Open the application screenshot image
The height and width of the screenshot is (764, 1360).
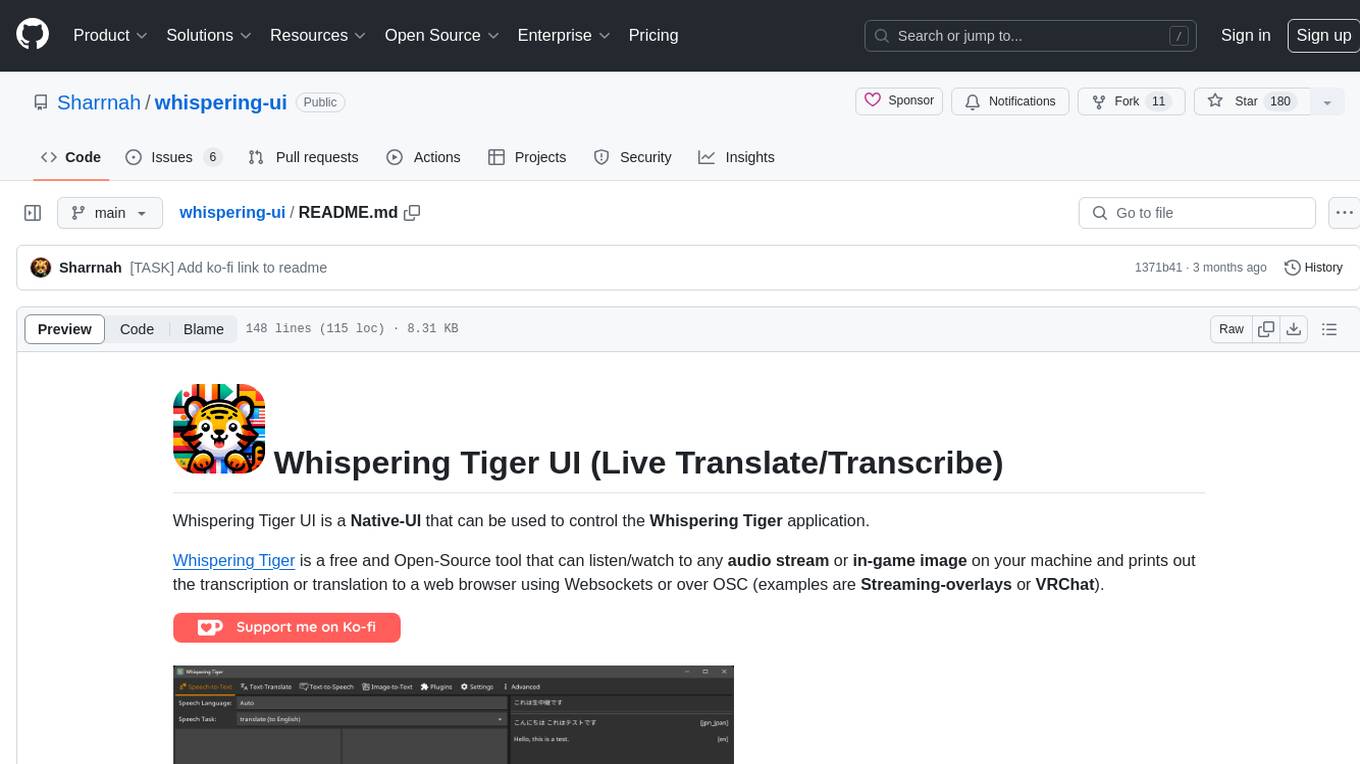point(453,714)
